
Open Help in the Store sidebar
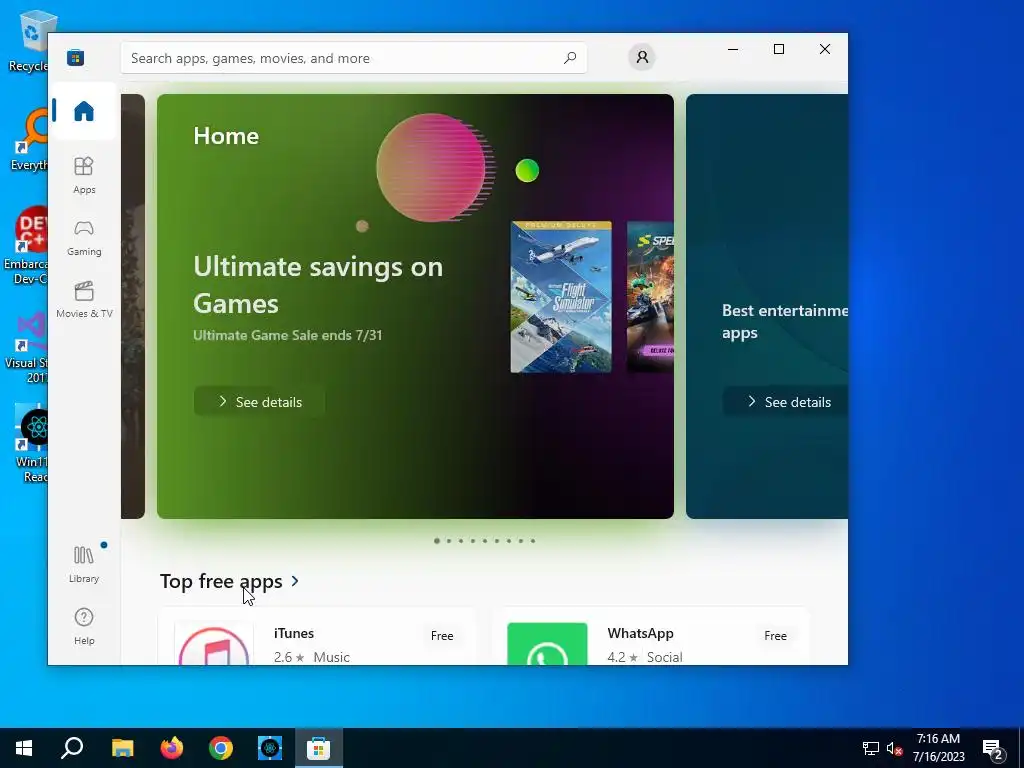click(x=84, y=626)
